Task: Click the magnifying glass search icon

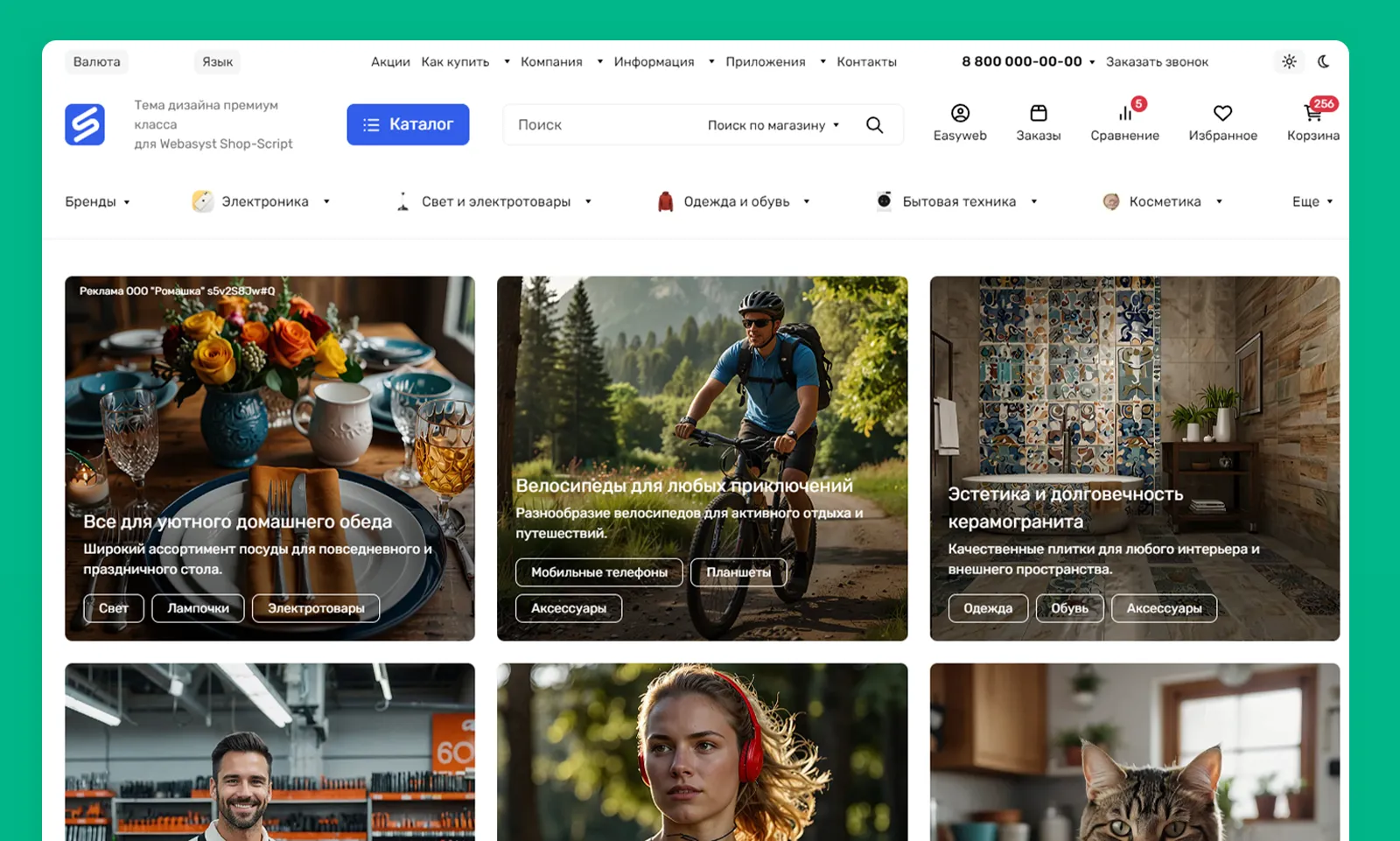Action: 874,125
